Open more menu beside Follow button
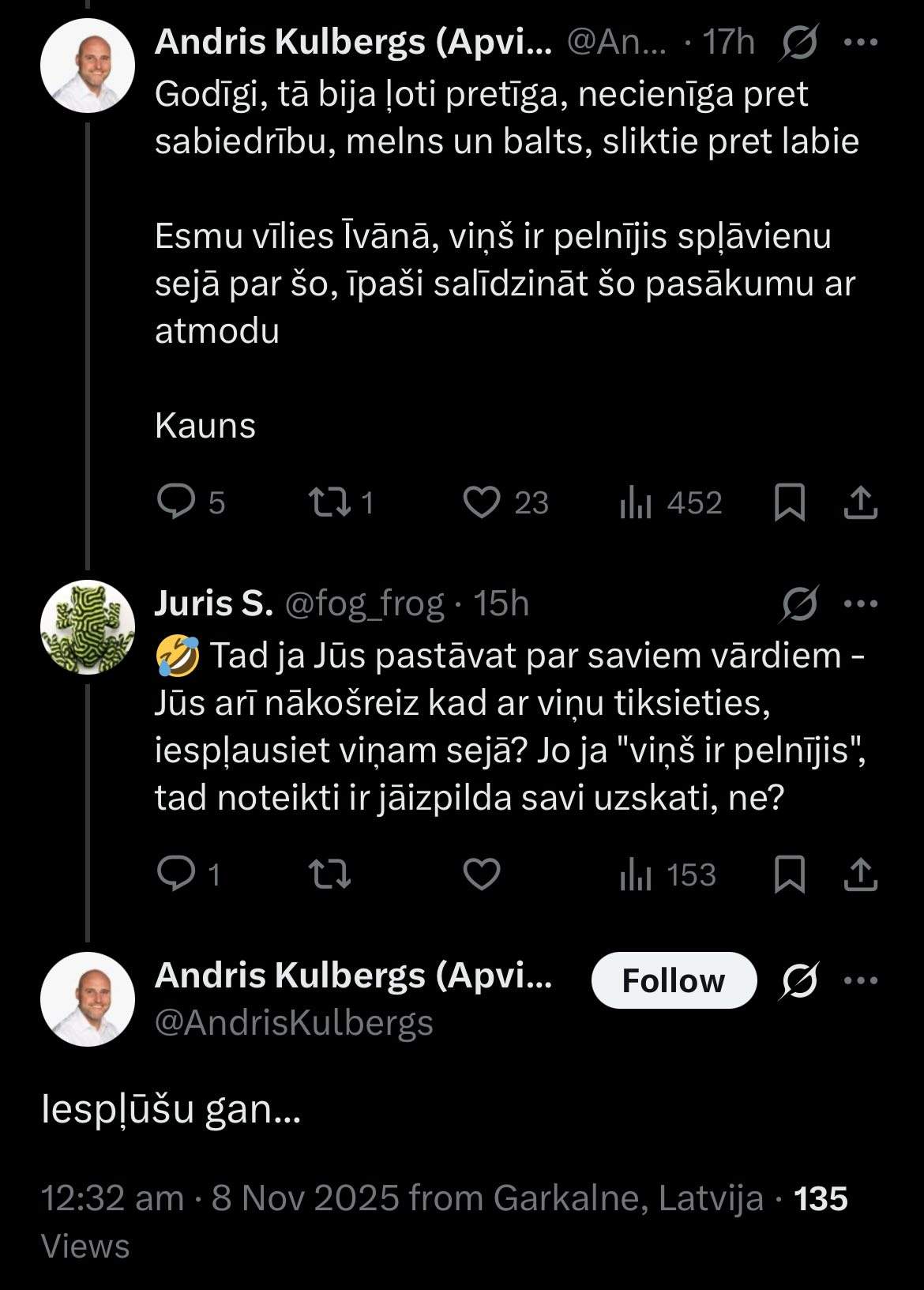Viewport: 924px width, 1290px height. click(861, 980)
